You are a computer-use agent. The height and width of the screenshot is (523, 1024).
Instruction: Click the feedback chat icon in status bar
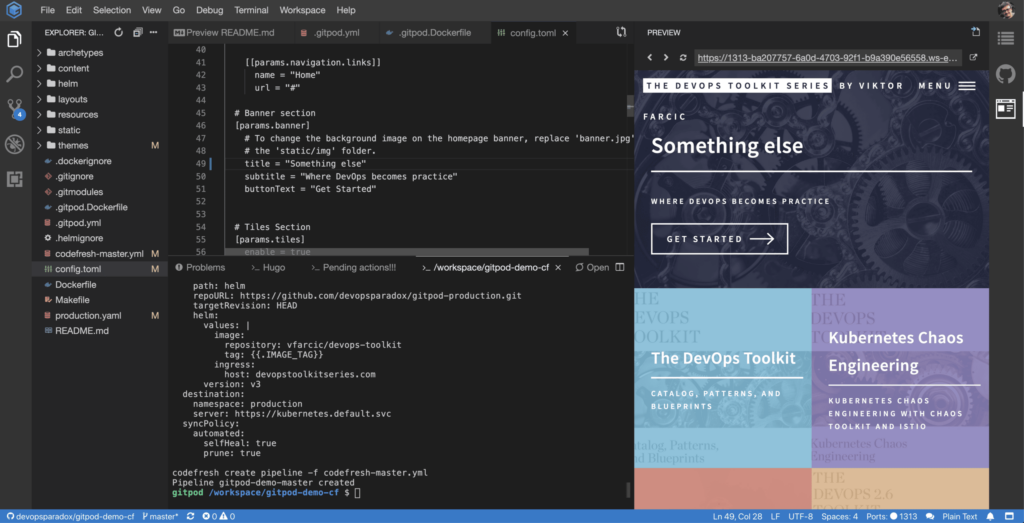pos(931,516)
